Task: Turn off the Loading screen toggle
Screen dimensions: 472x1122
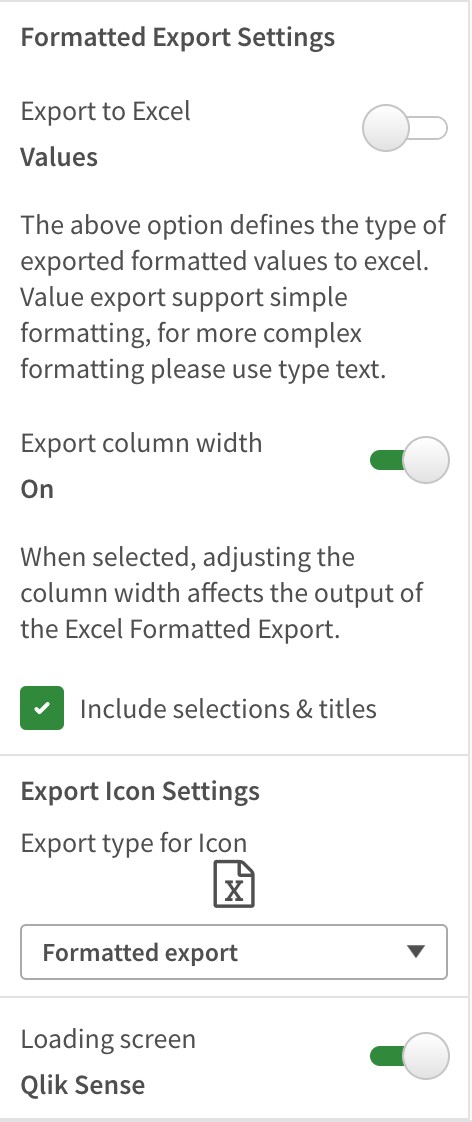Action: pyautogui.click(x=409, y=1055)
